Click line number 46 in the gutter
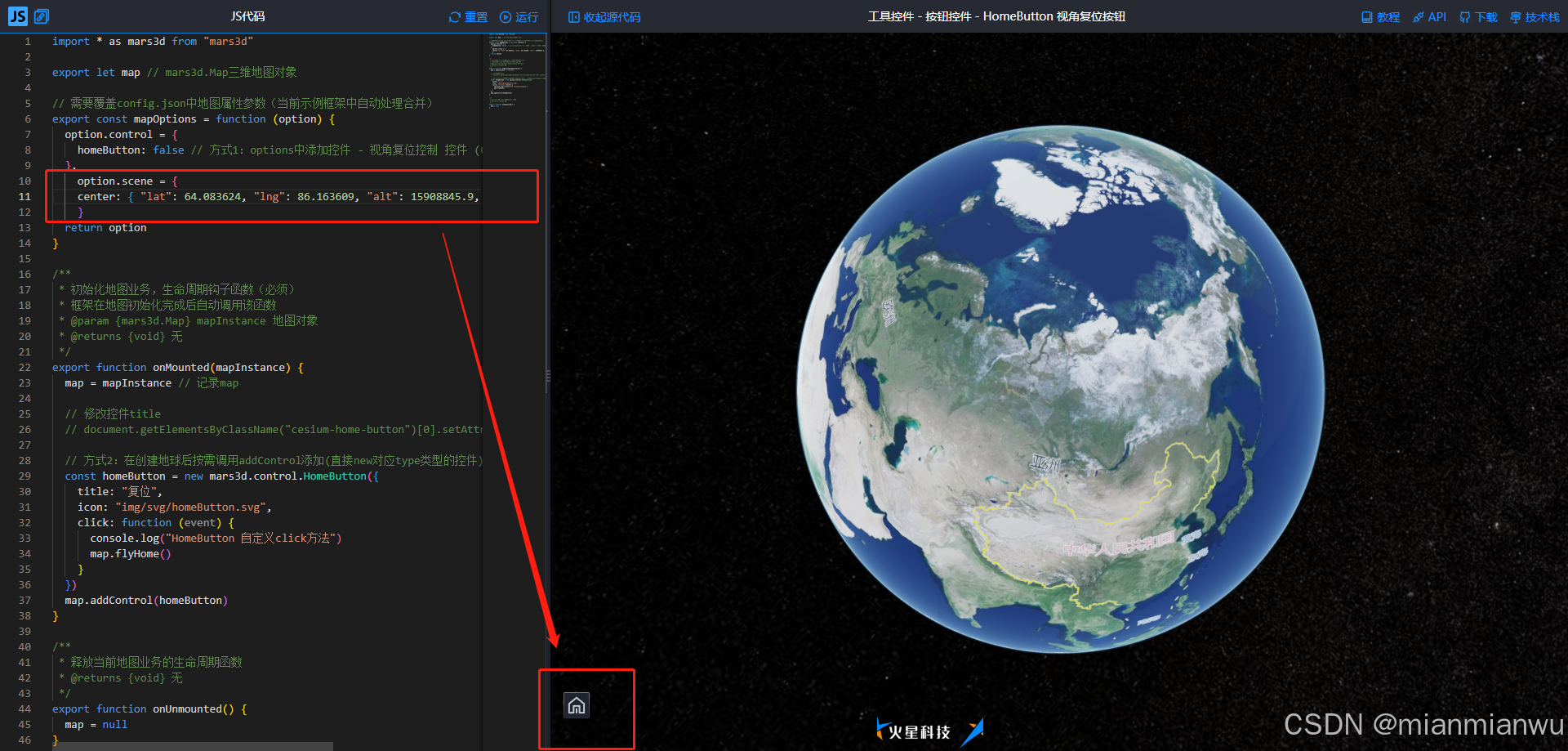Viewport: 1568px width, 751px height. tap(24, 740)
